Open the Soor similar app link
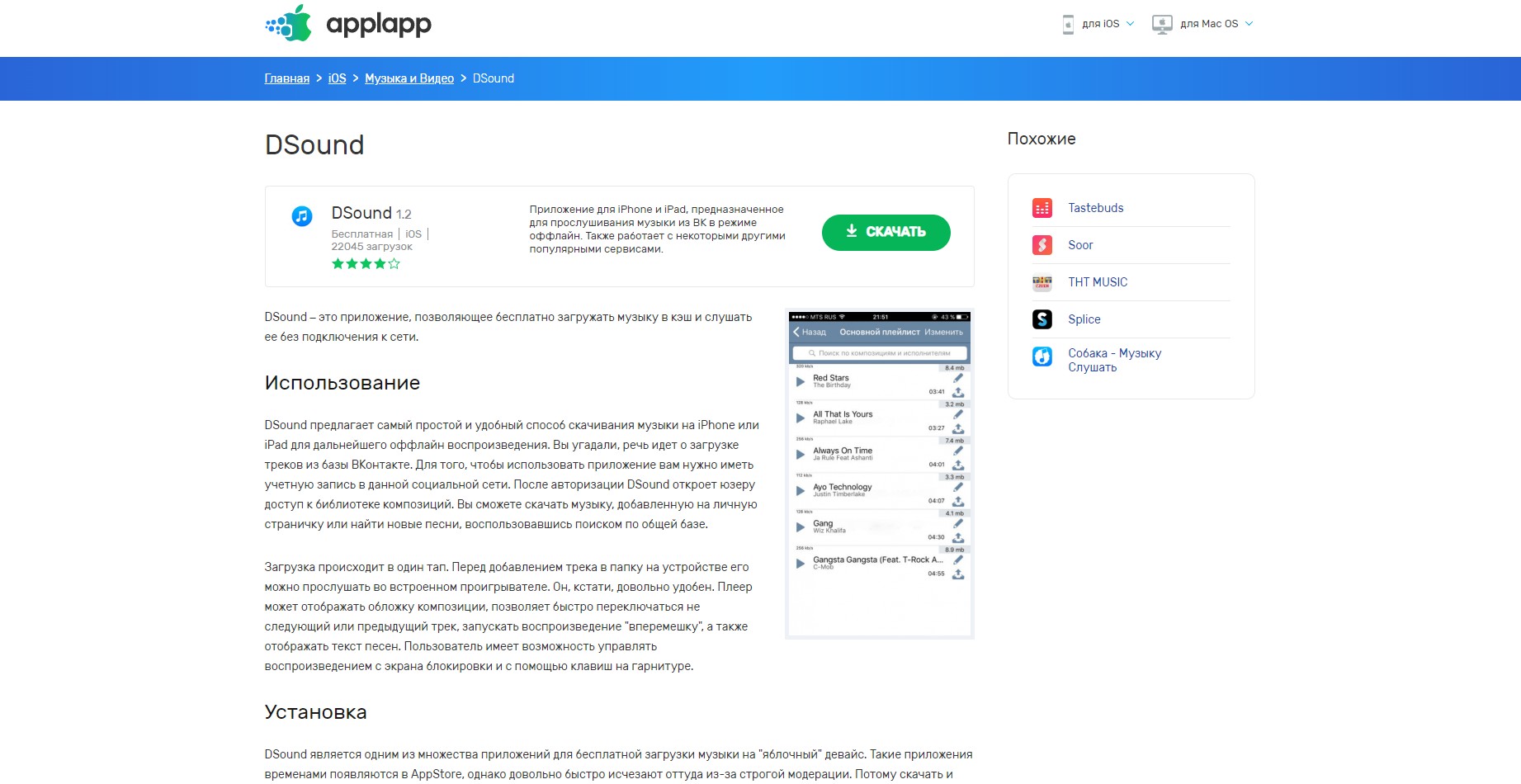 click(1080, 245)
